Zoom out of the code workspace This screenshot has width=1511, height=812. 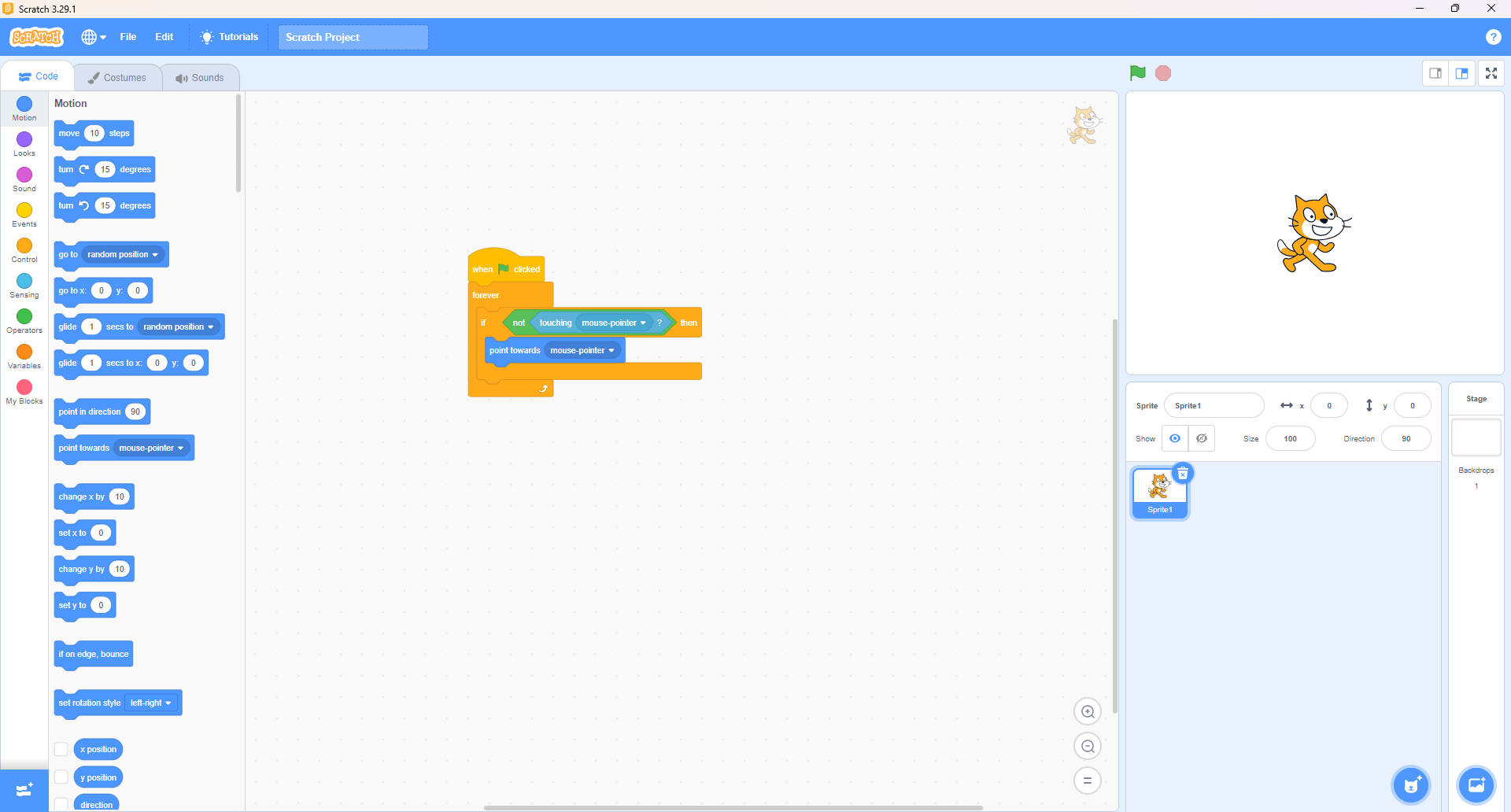(1088, 747)
